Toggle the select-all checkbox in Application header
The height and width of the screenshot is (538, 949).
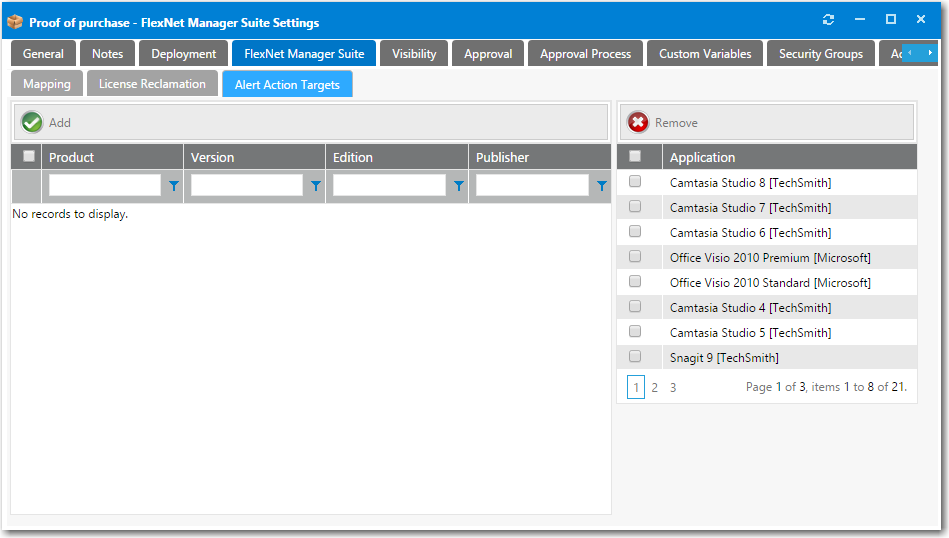pyautogui.click(x=635, y=157)
